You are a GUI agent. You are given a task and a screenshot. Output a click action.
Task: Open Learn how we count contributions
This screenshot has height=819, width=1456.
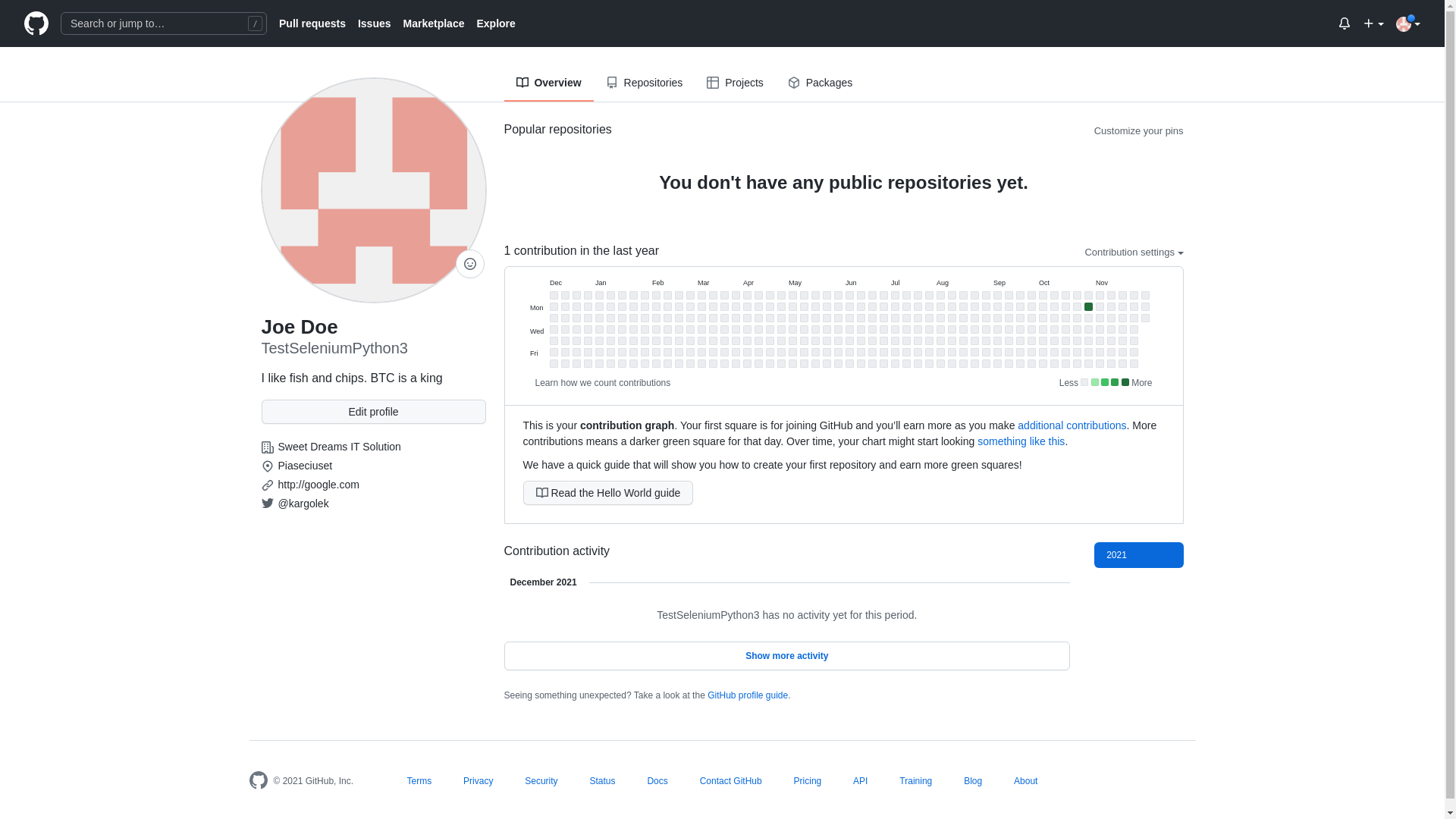[x=603, y=383]
